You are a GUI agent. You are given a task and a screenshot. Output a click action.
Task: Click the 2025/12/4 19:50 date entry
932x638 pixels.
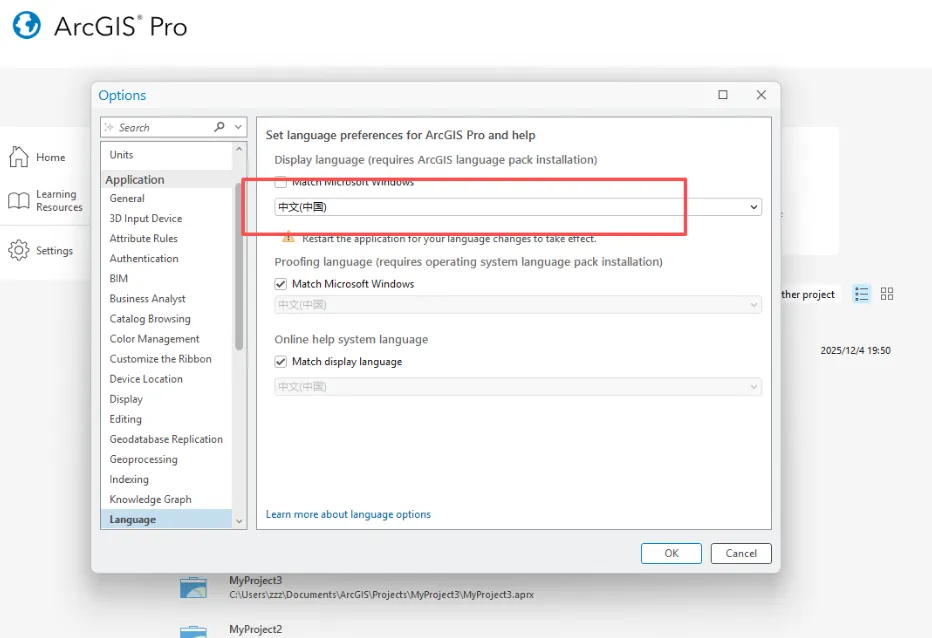[855, 350]
